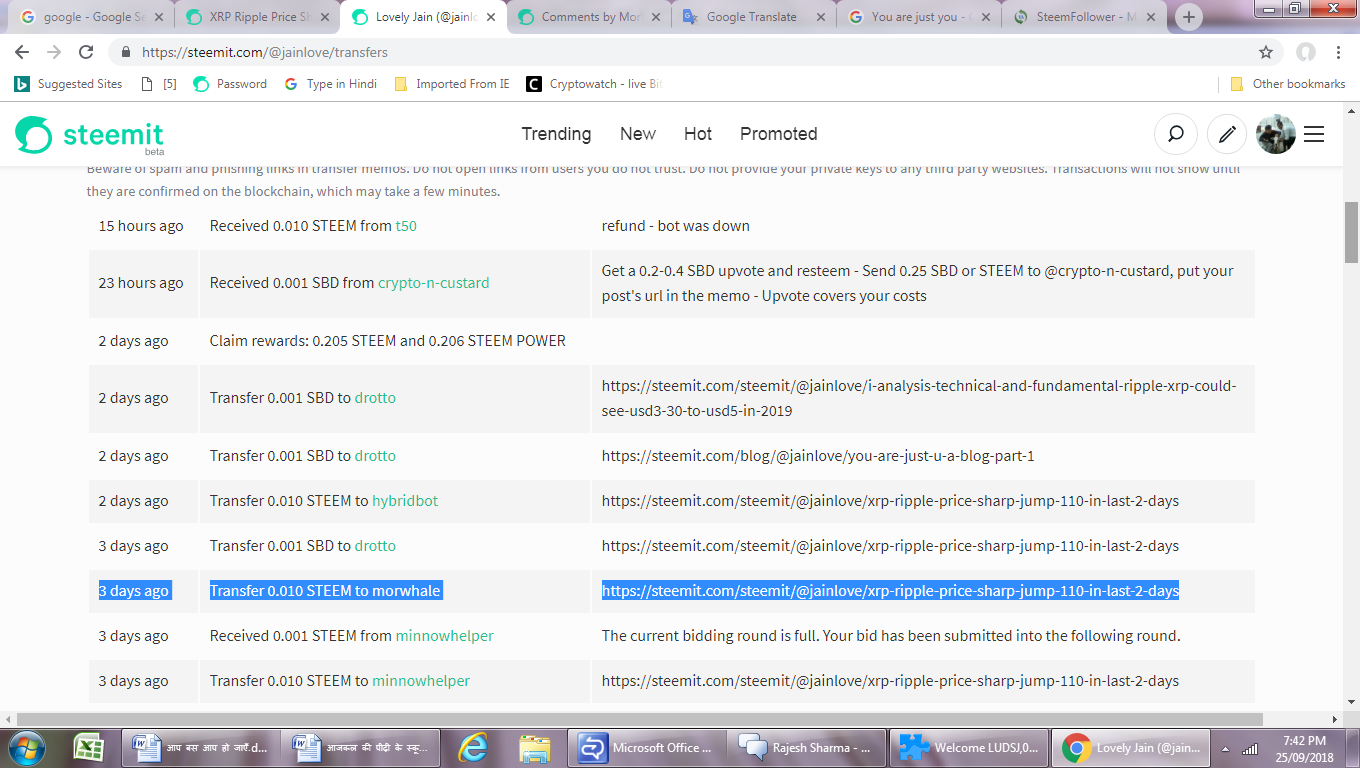Open the hybridbot user link
This screenshot has width=1360, height=768.
click(405, 501)
